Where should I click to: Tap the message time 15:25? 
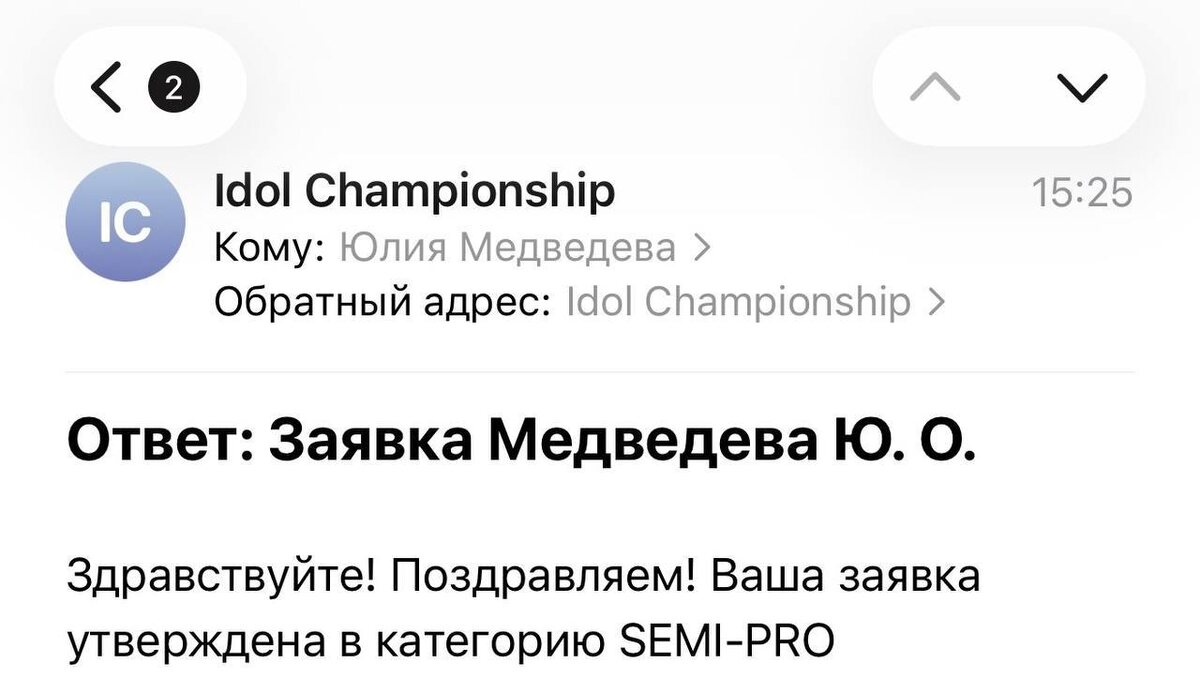pos(1081,190)
